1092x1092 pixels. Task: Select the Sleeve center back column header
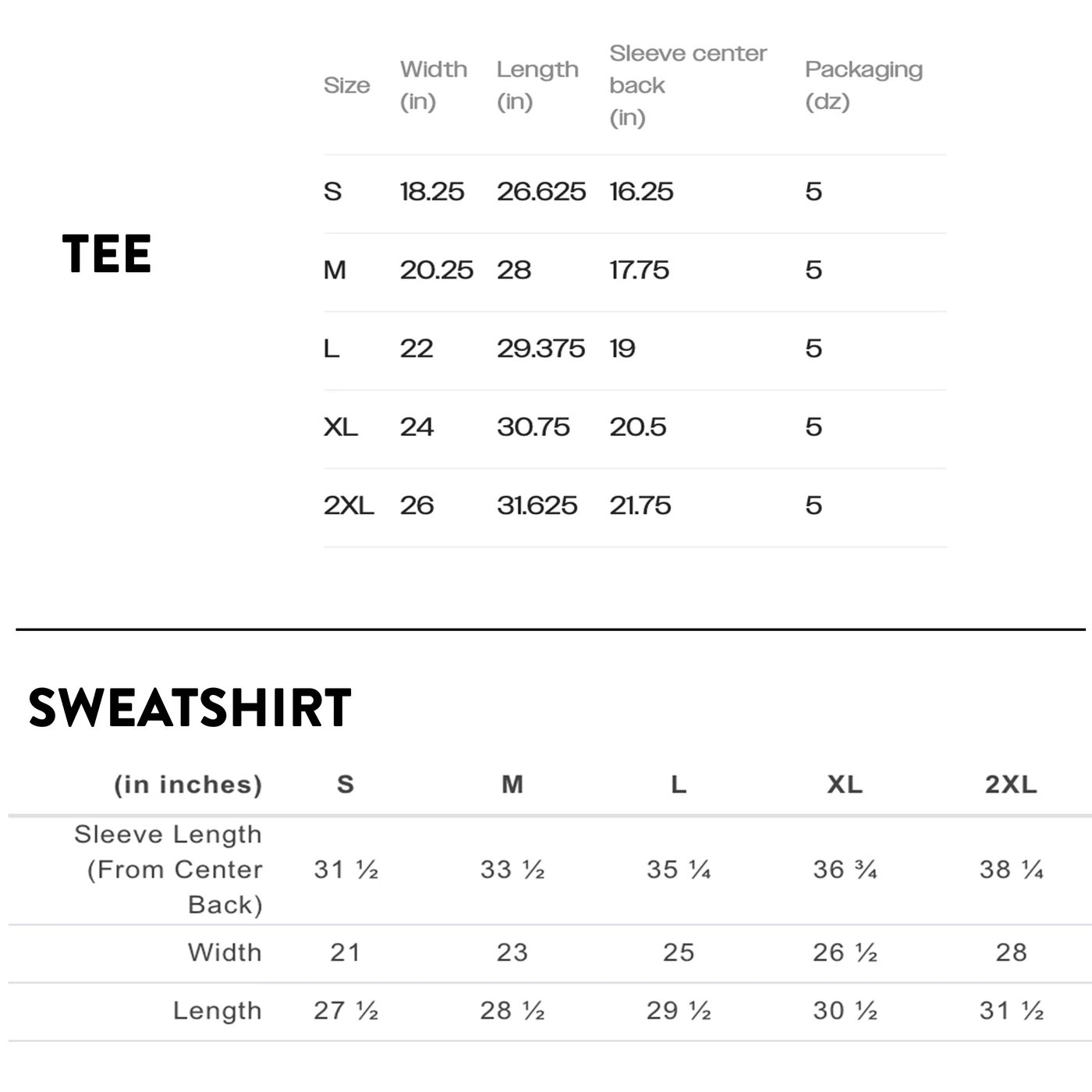[687, 85]
